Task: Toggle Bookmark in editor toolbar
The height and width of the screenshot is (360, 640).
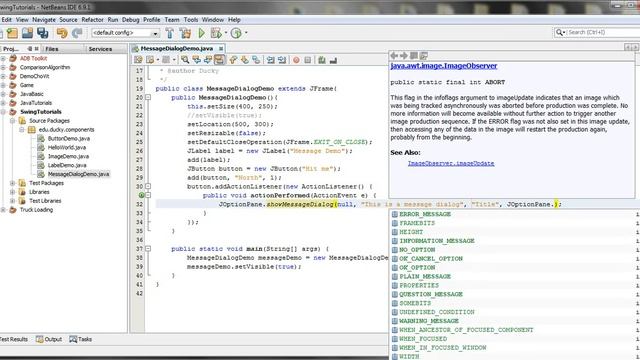Action: click(256, 60)
